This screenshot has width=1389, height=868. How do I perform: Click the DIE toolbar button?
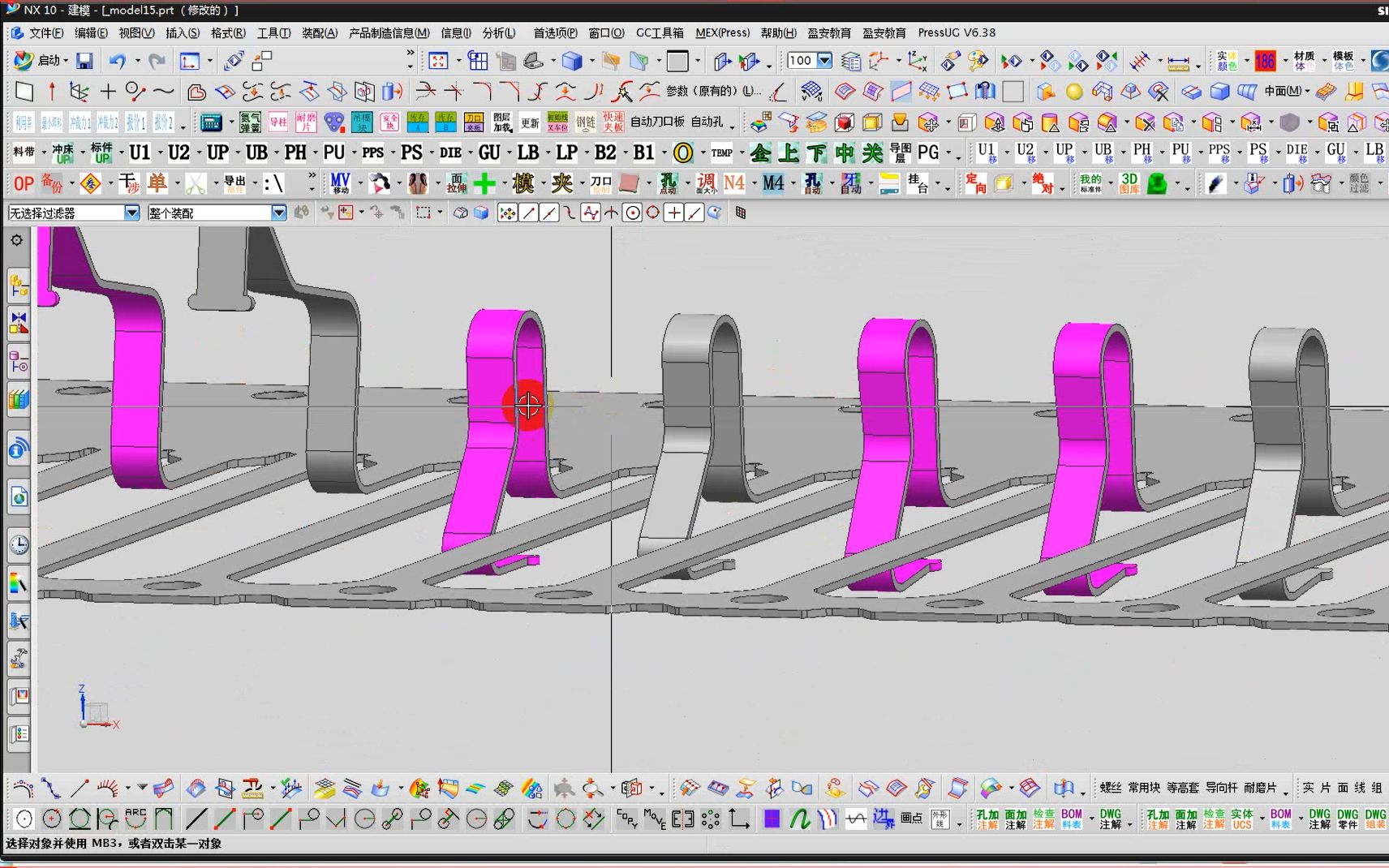(450, 153)
